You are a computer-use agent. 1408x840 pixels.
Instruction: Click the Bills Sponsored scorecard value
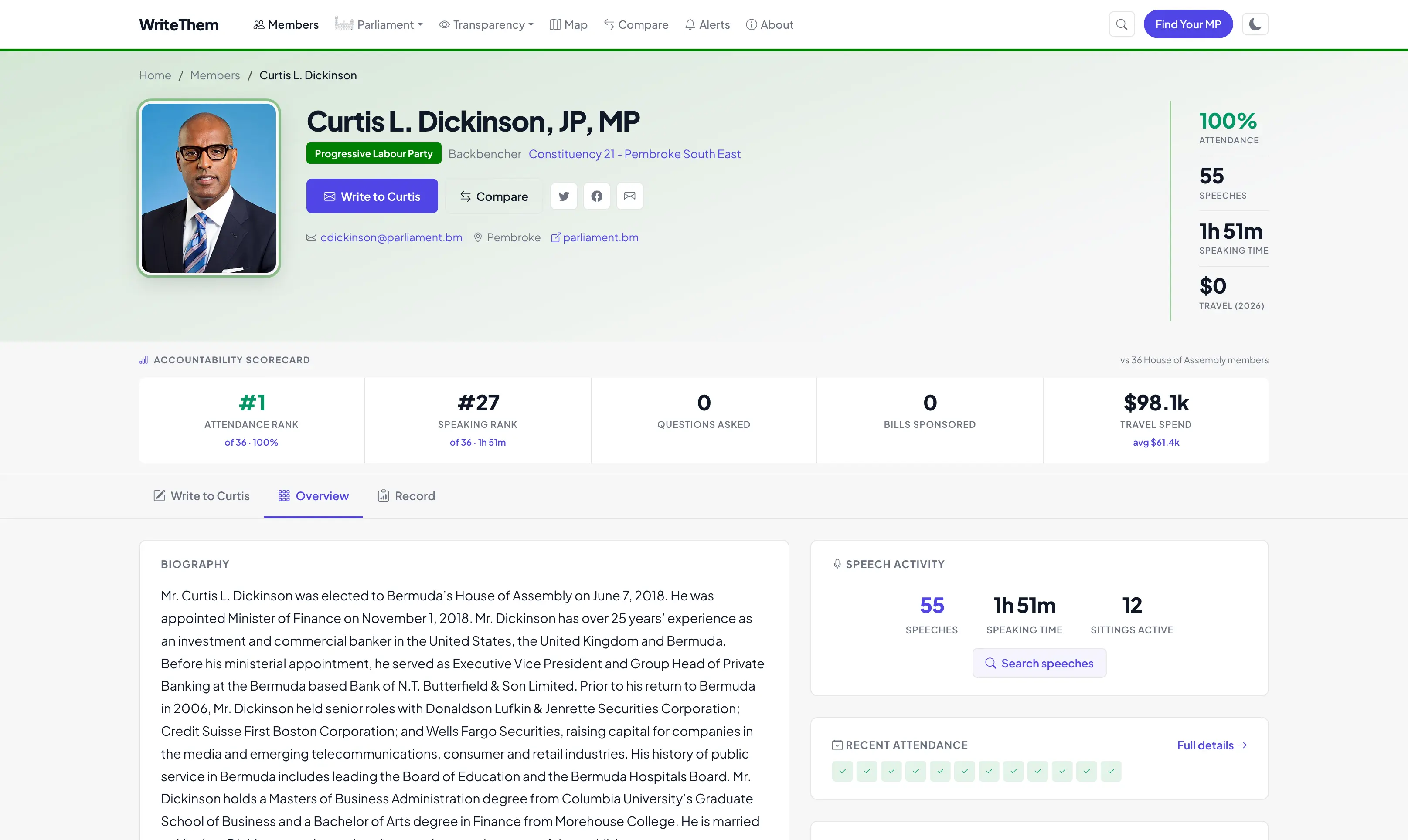point(930,403)
